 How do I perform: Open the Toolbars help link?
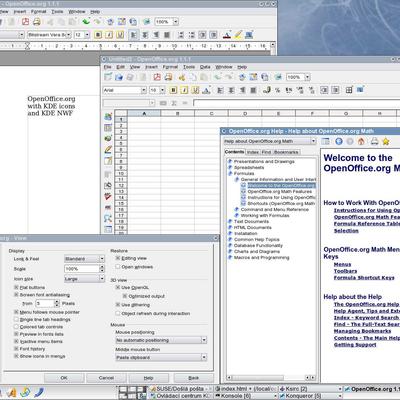(345, 271)
